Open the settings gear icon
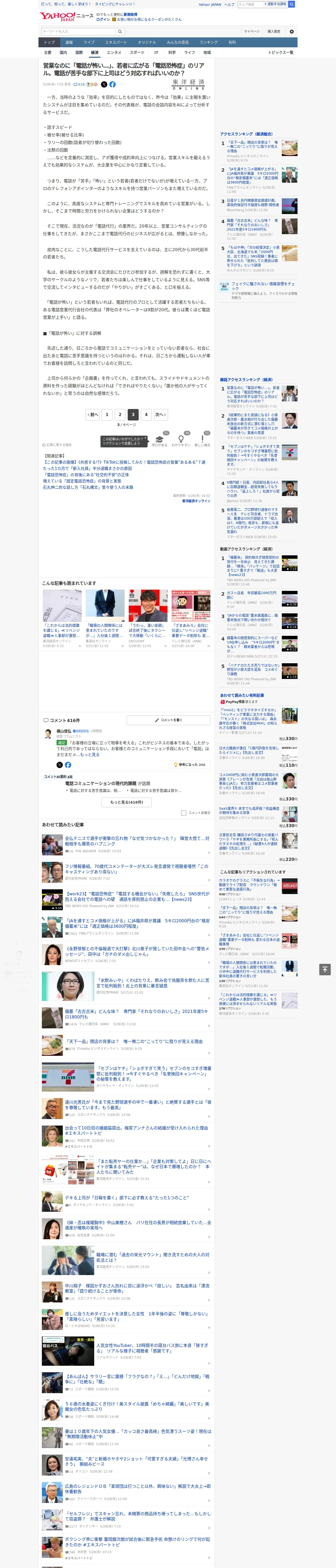This screenshot has width=336, height=1568. (291, 32)
